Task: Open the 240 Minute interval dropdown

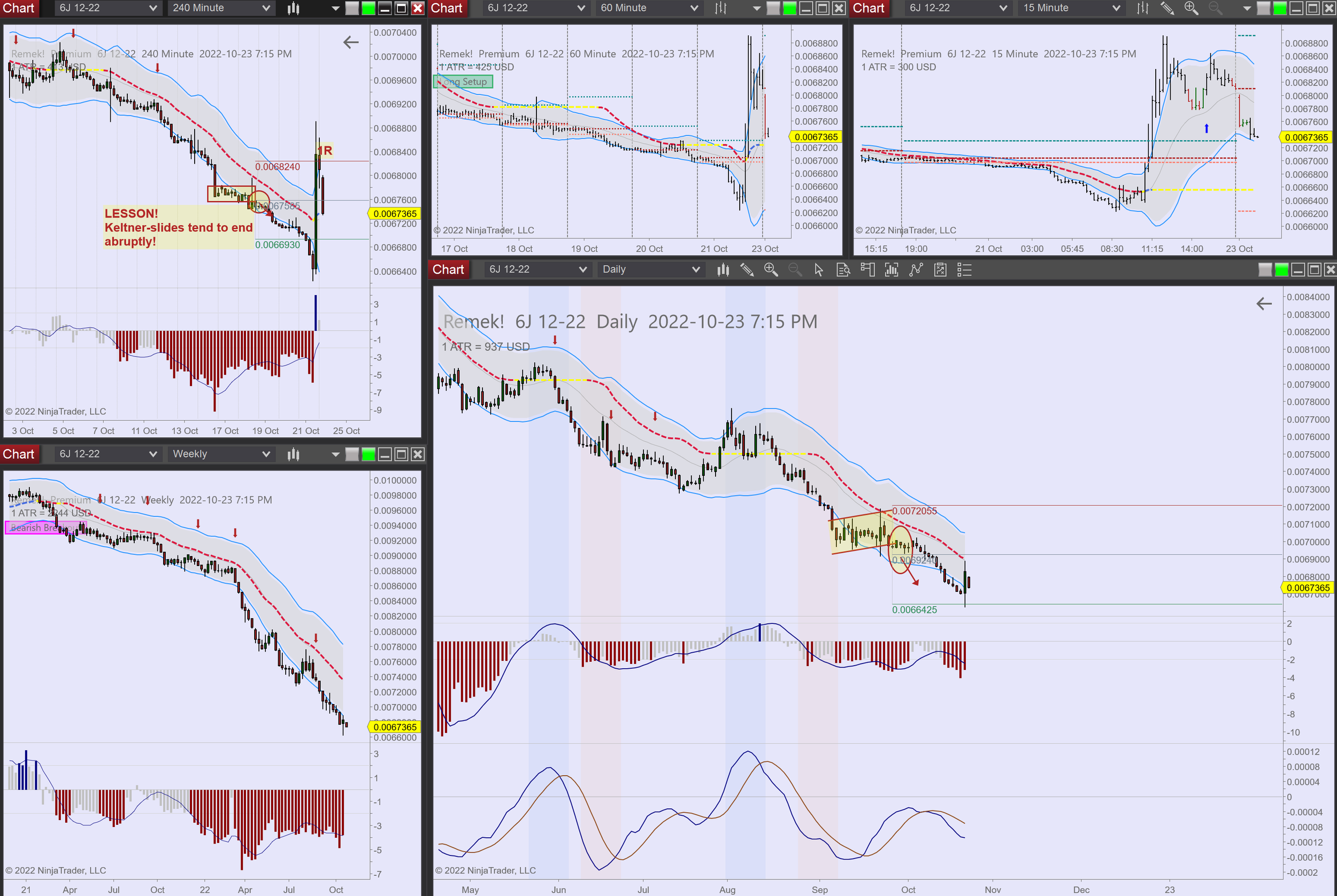Action: coord(221,8)
